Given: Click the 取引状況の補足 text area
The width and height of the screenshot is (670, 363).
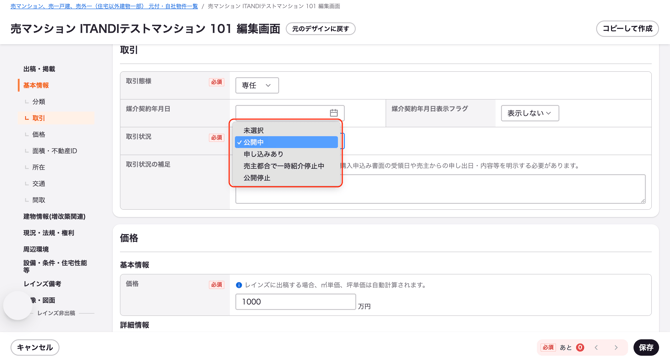Looking at the screenshot, I should [440, 189].
